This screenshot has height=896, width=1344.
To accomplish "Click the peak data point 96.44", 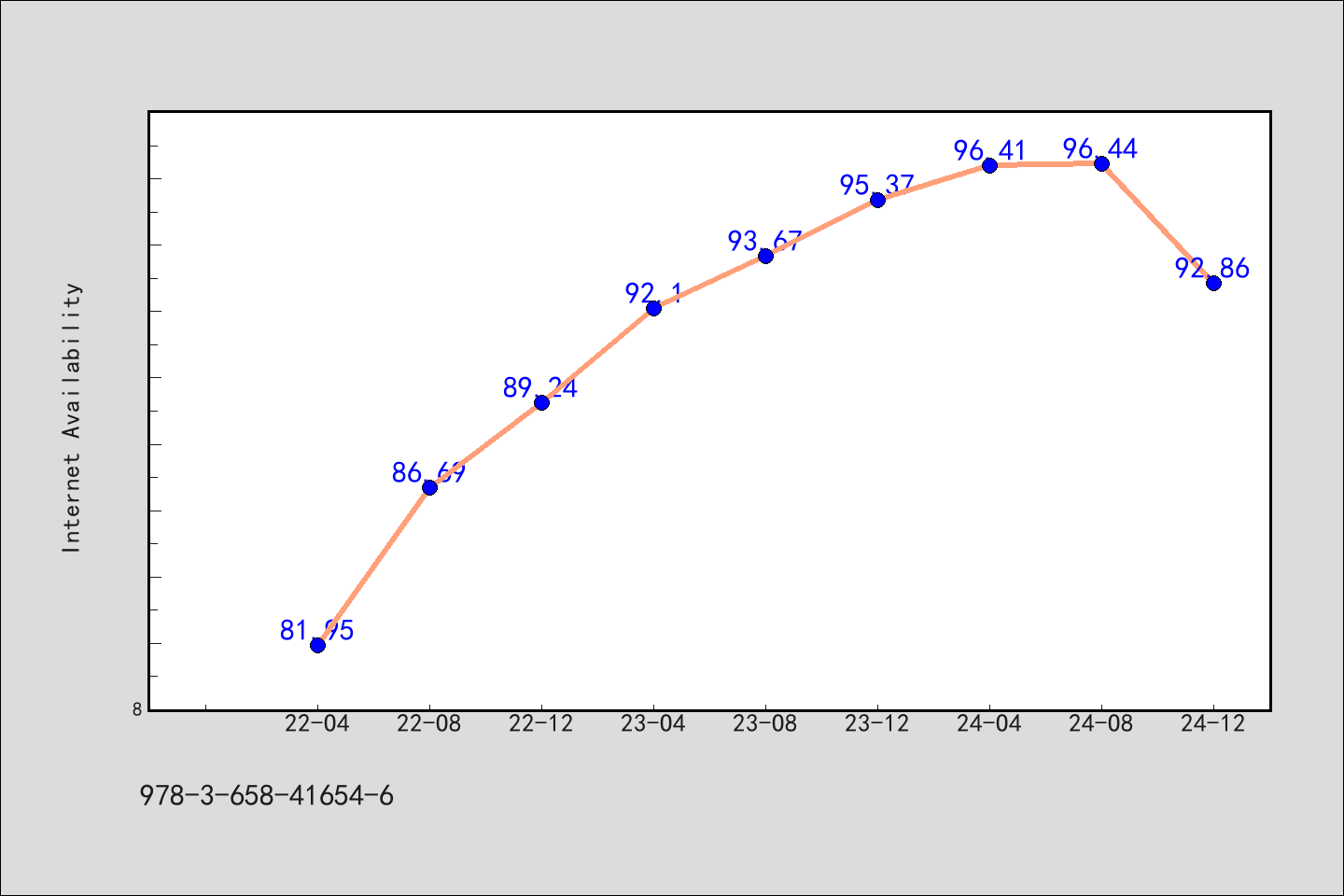I will (1101, 163).
